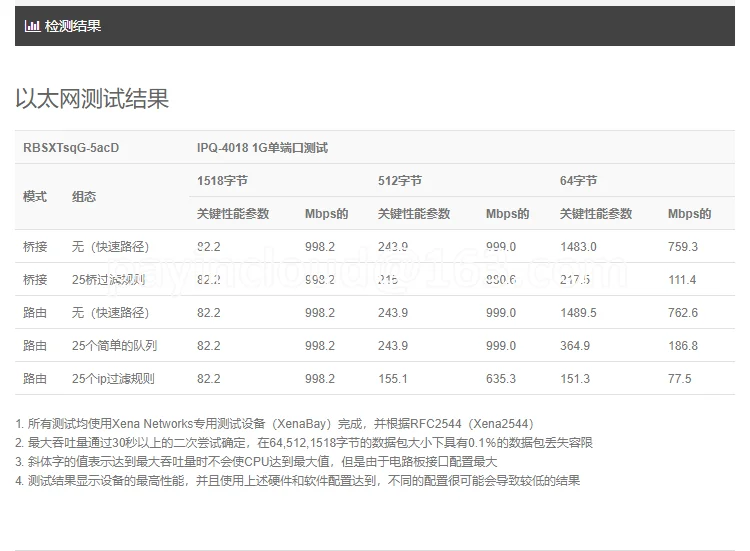The height and width of the screenshot is (551, 750).
Task: Click 82.2 in the 25个简单的队列 row
Action: tap(209, 346)
